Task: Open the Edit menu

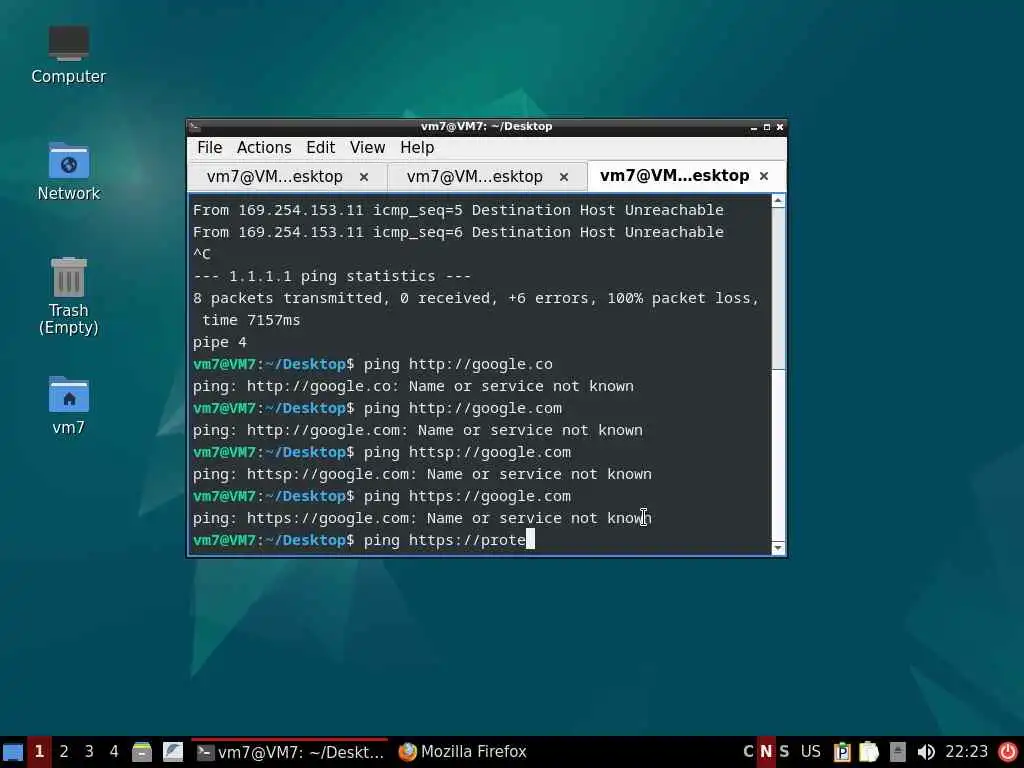Action: click(x=320, y=148)
